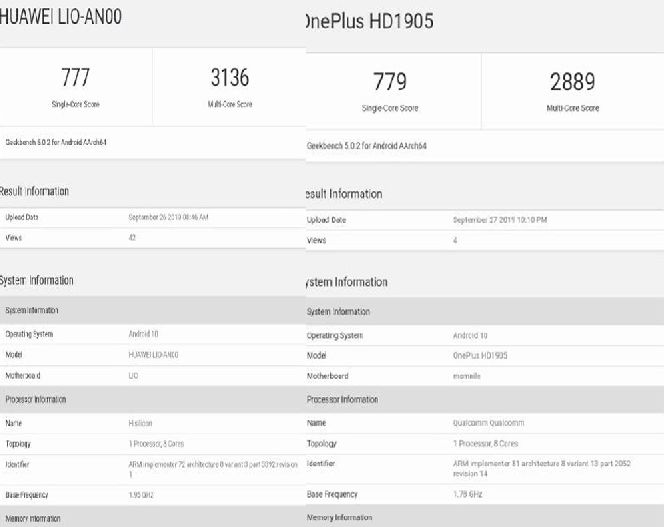Viewport: 664px width, 527px height.
Task: Click model value OnePlus HD1905
Action: (480, 355)
